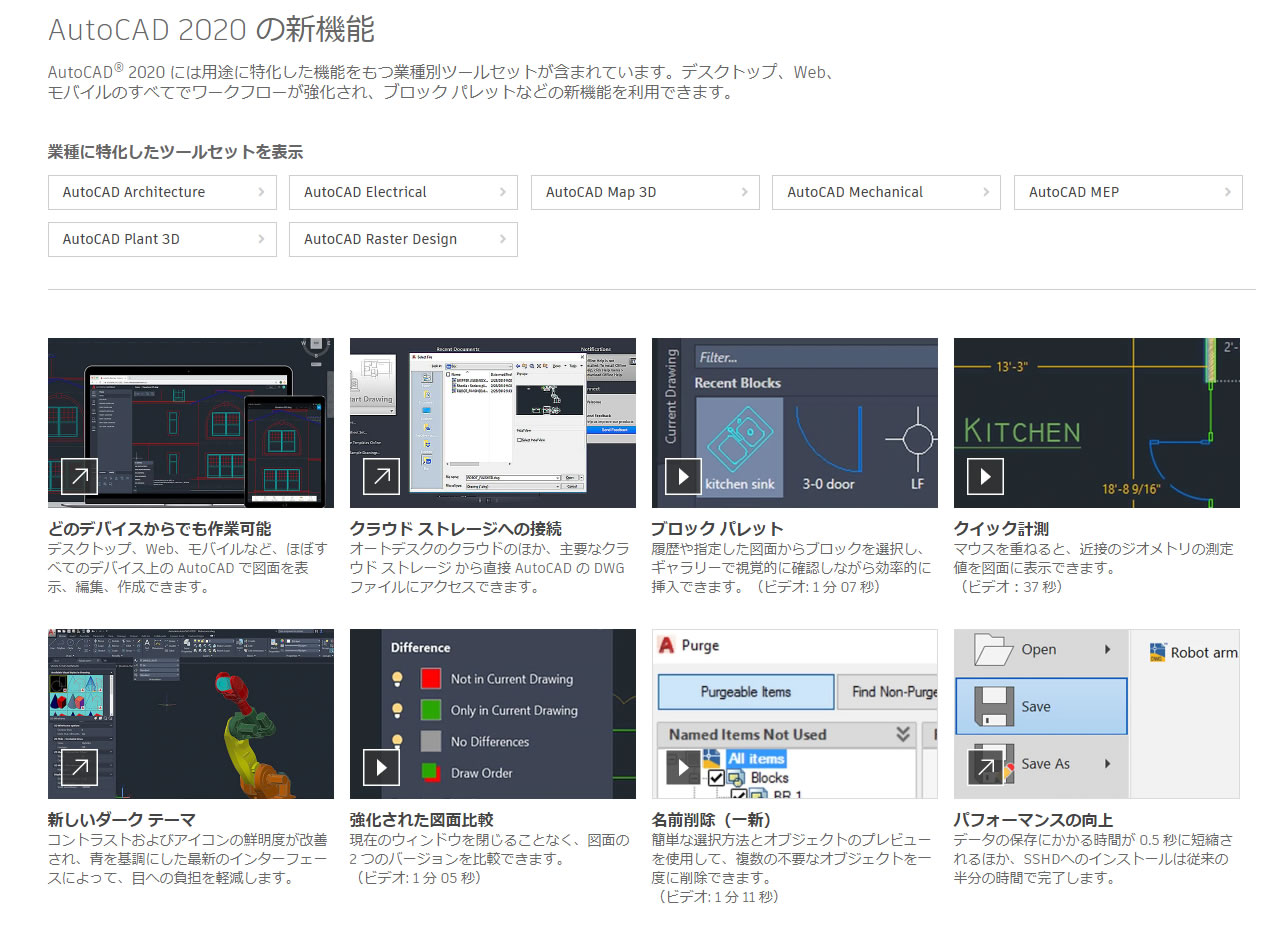Play the Quick Measure KITCHEN video
Image resolution: width=1288 pixels, height=930 pixels.
point(985,476)
